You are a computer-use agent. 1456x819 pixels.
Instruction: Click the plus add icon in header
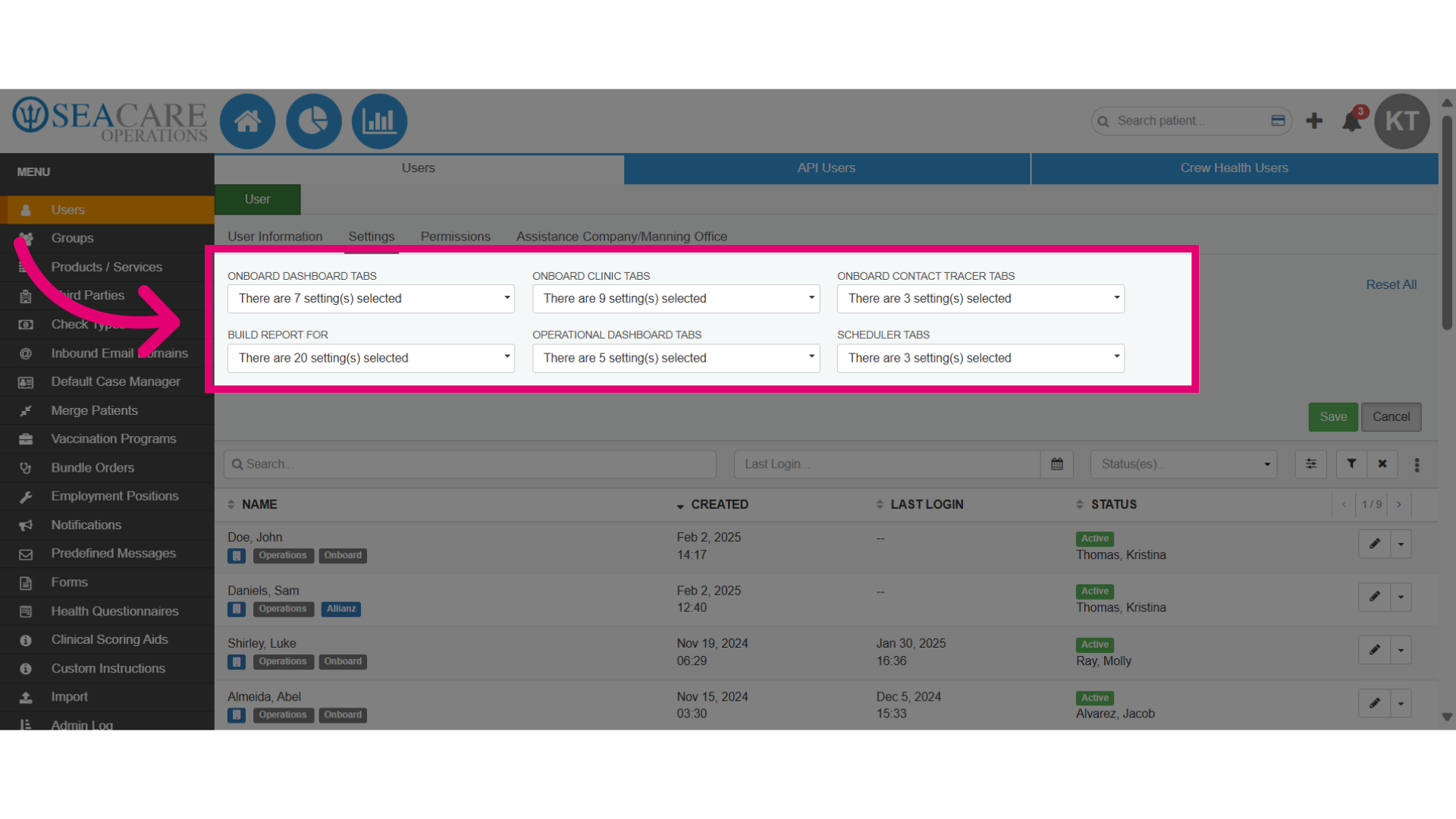pos(1314,121)
